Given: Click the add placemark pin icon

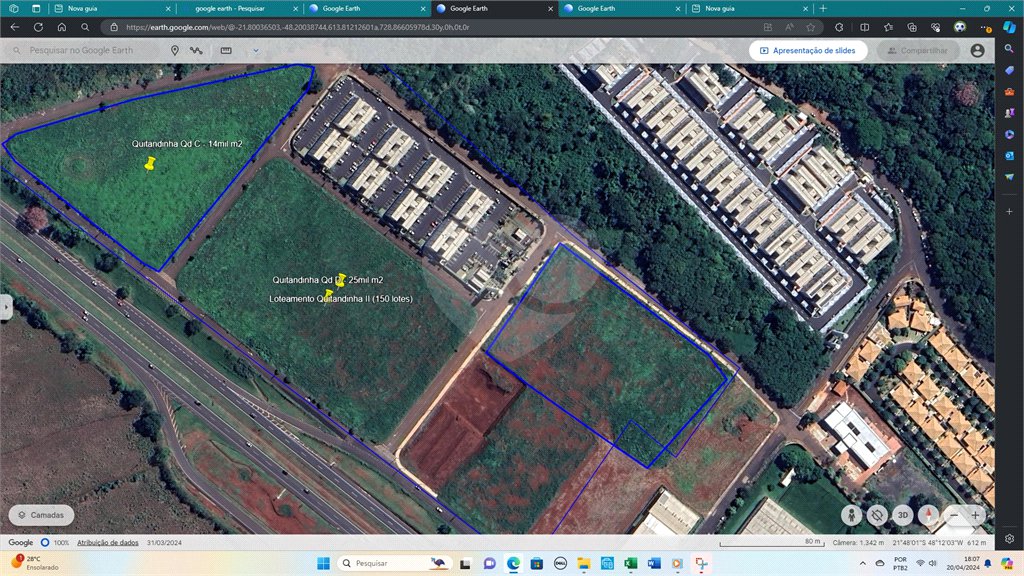Looking at the screenshot, I should pyautogui.click(x=174, y=50).
